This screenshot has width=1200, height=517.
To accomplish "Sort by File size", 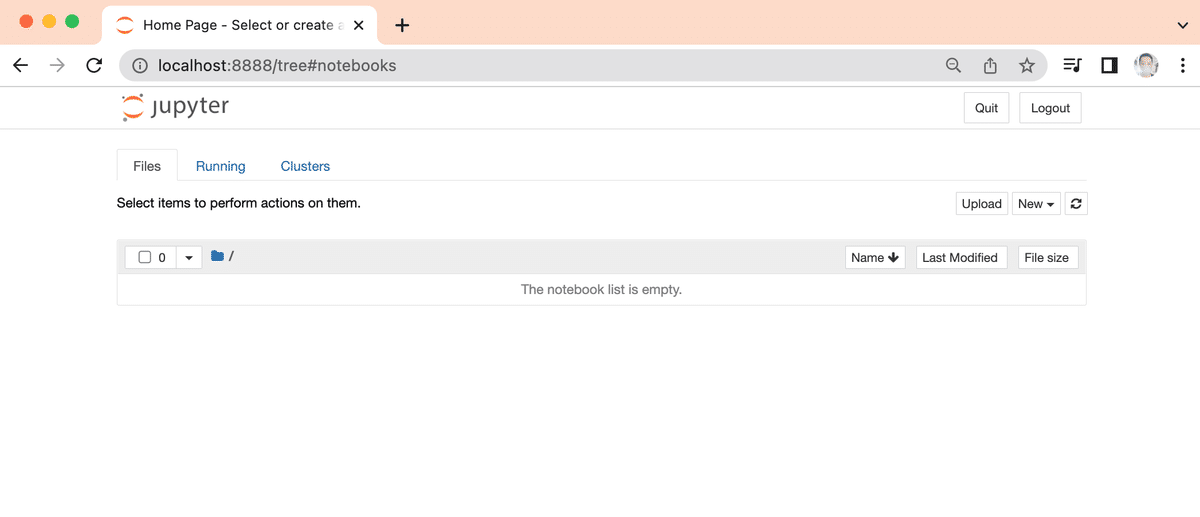I will click(x=1047, y=258).
